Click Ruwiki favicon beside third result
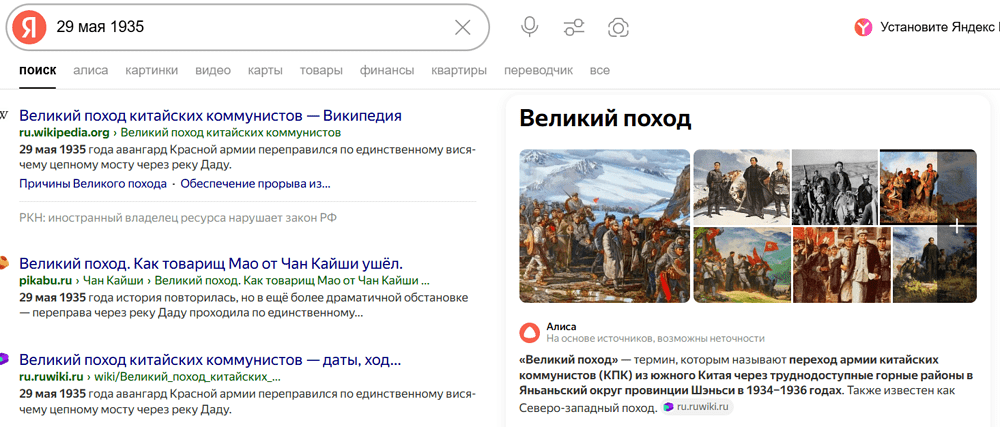The height and width of the screenshot is (427, 1000). tap(3, 359)
